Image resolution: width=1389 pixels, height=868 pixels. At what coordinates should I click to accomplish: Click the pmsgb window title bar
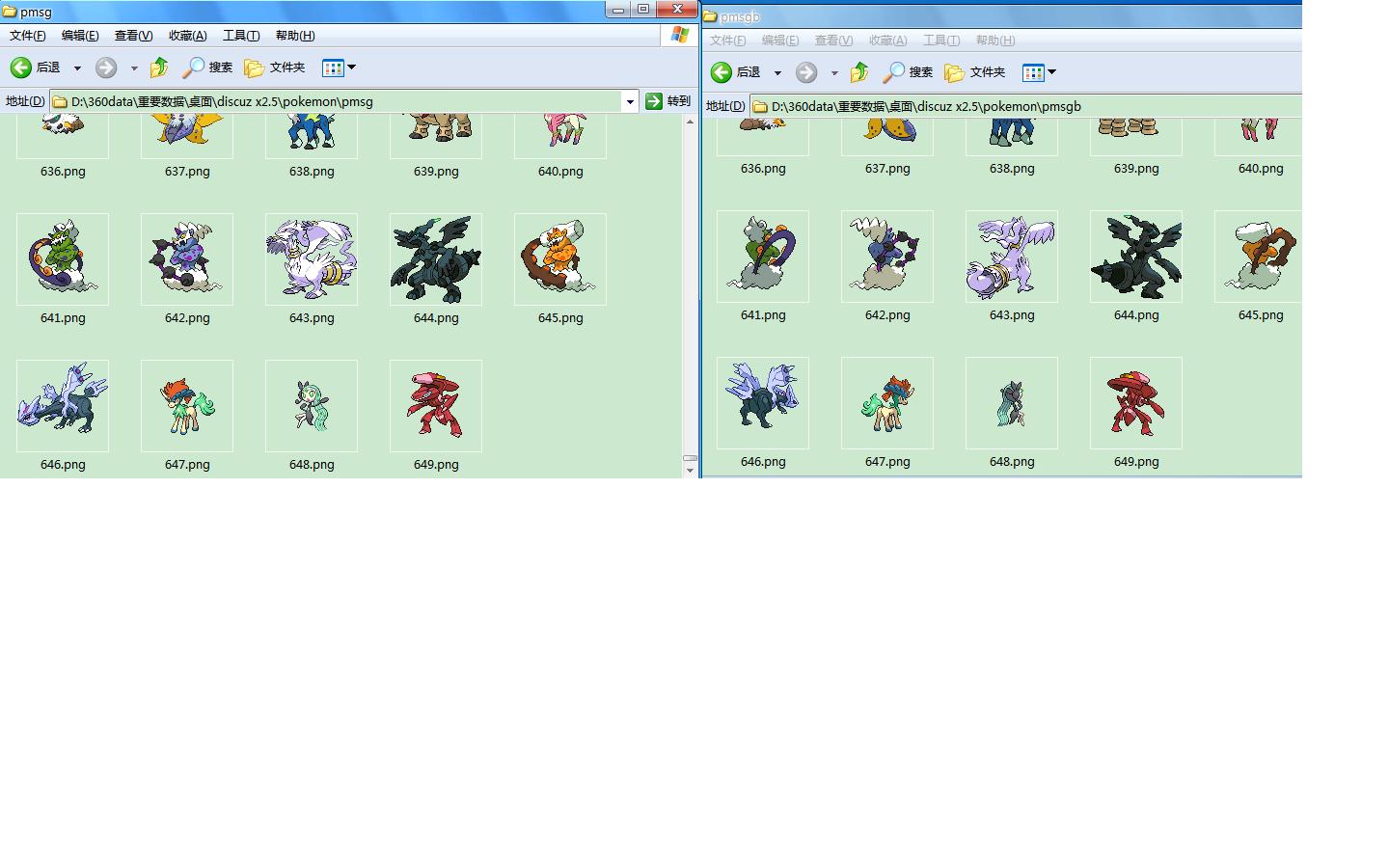pos(1002,16)
